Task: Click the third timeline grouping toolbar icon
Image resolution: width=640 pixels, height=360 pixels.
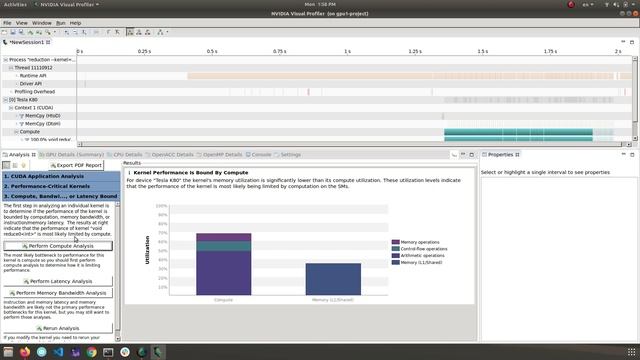Action: [x=148, y=32]
